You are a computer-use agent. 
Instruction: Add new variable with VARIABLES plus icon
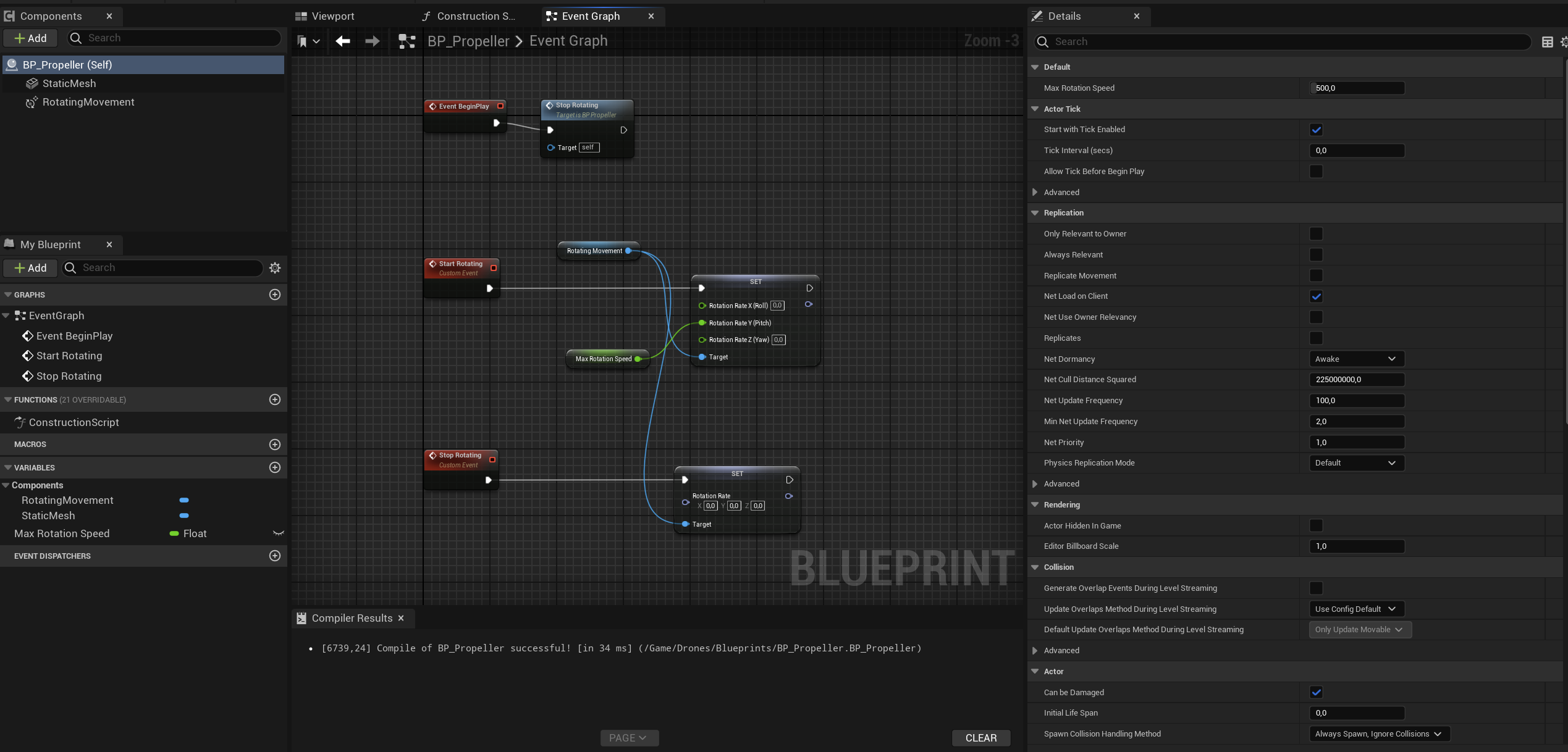click(x=275, y=468)
